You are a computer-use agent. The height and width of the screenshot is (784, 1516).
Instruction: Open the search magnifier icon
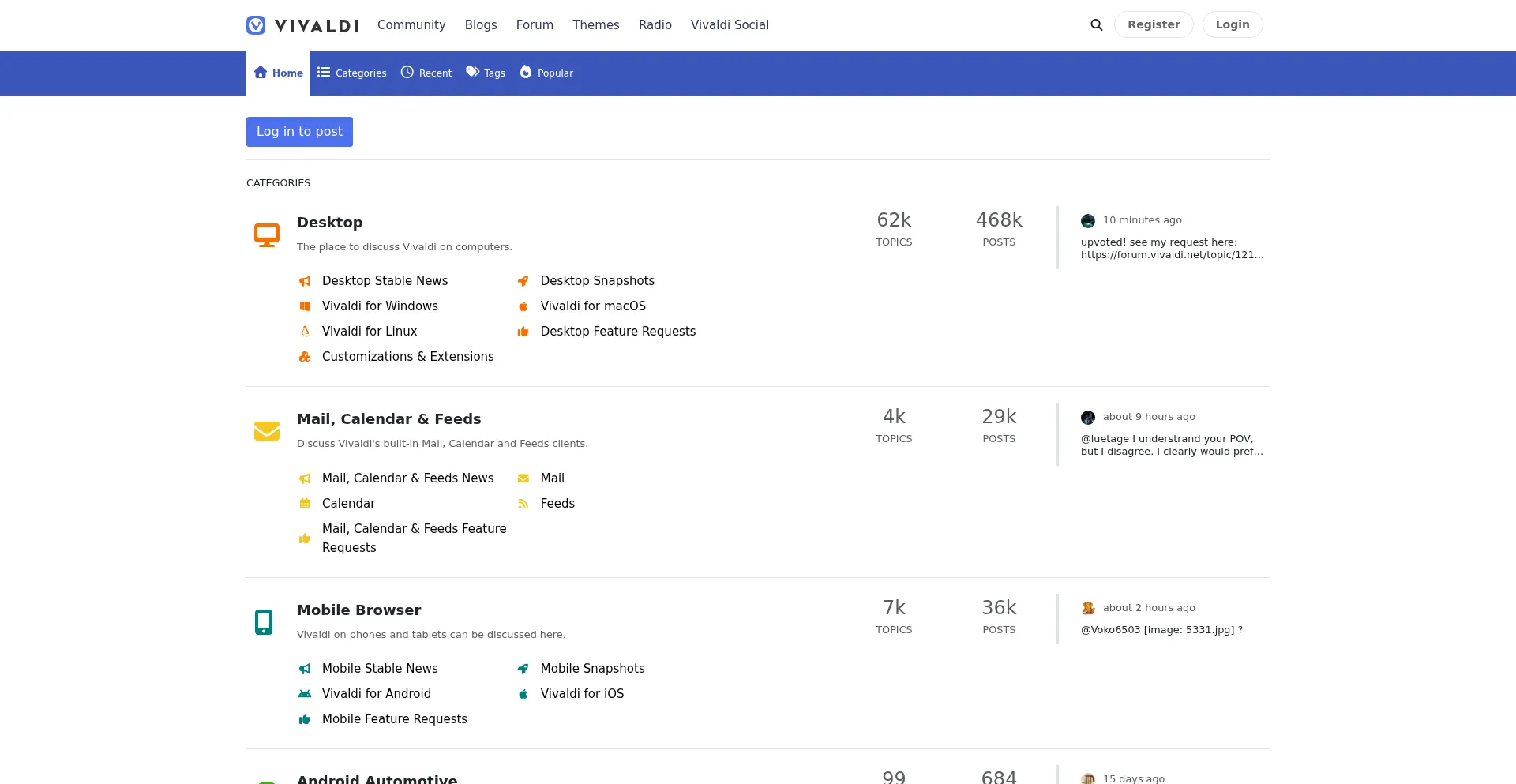click(x=1097, y=25)
